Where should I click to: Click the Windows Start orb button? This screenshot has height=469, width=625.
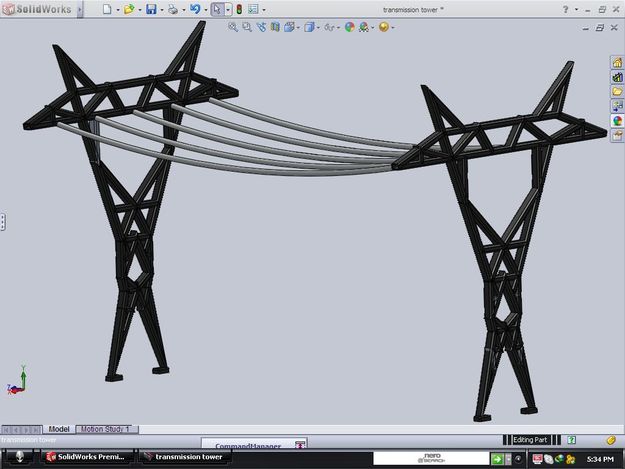(19, 457)
